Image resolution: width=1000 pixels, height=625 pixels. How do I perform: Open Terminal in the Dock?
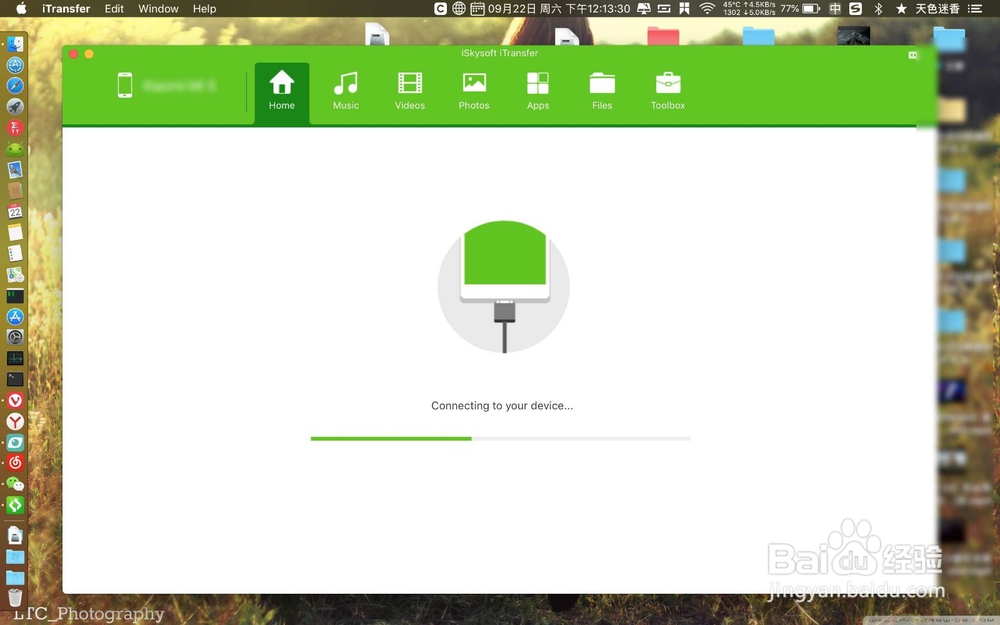click(15, 379)
